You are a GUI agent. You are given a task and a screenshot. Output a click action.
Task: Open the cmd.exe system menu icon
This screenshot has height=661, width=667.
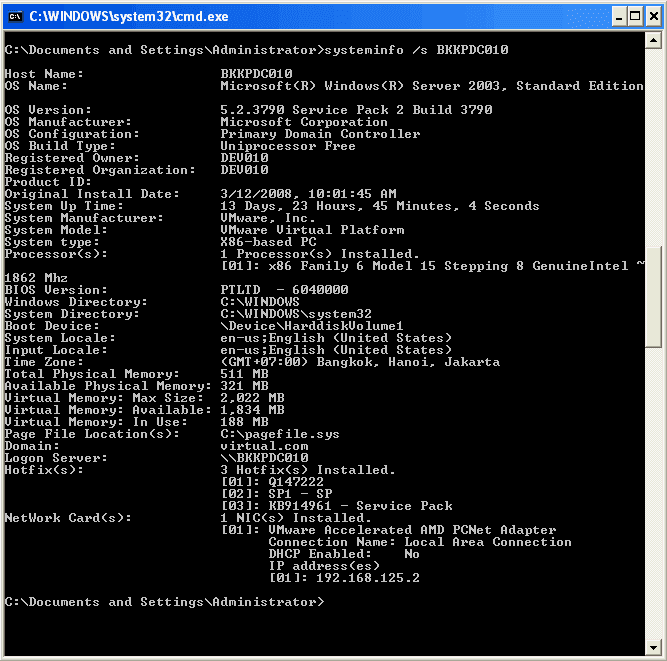click(15, 17)
